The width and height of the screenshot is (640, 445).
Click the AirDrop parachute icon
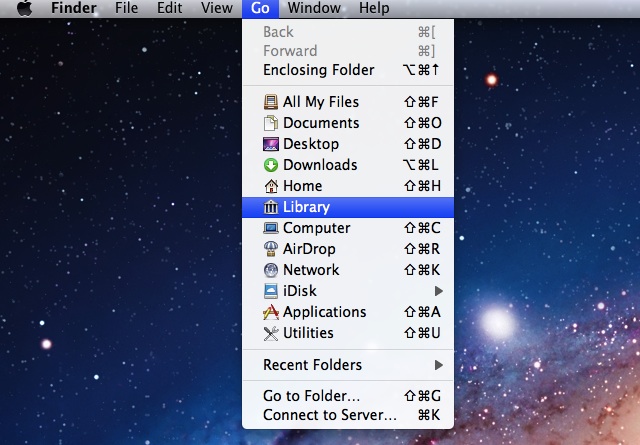(x=271, y=249)
